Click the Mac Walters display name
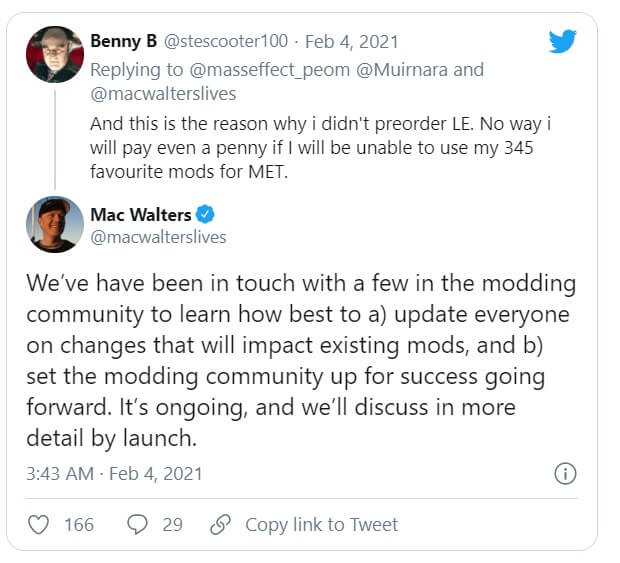Viewport: 620px width, 563px height. point(142,214)
